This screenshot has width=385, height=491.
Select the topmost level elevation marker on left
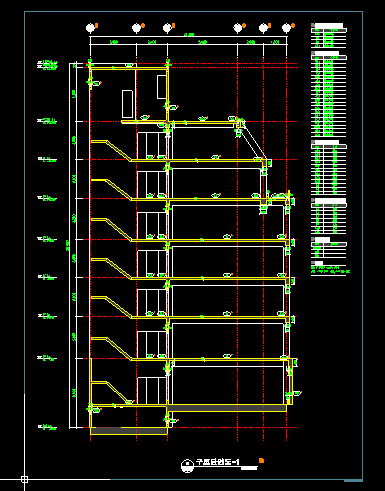point(47,64)
